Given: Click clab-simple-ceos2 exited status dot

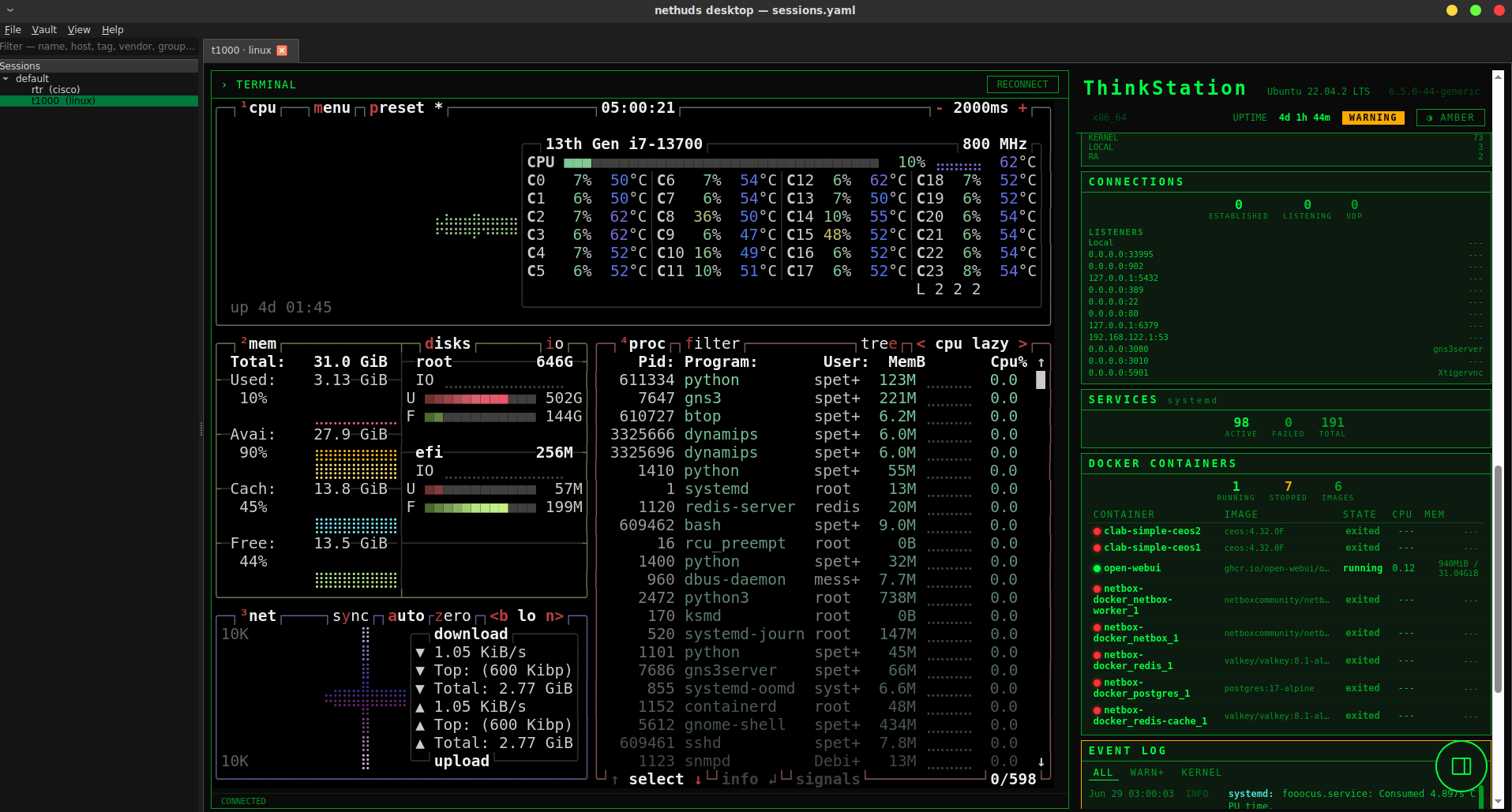Looking at the screenshot, I should (x=1097, y=531).
